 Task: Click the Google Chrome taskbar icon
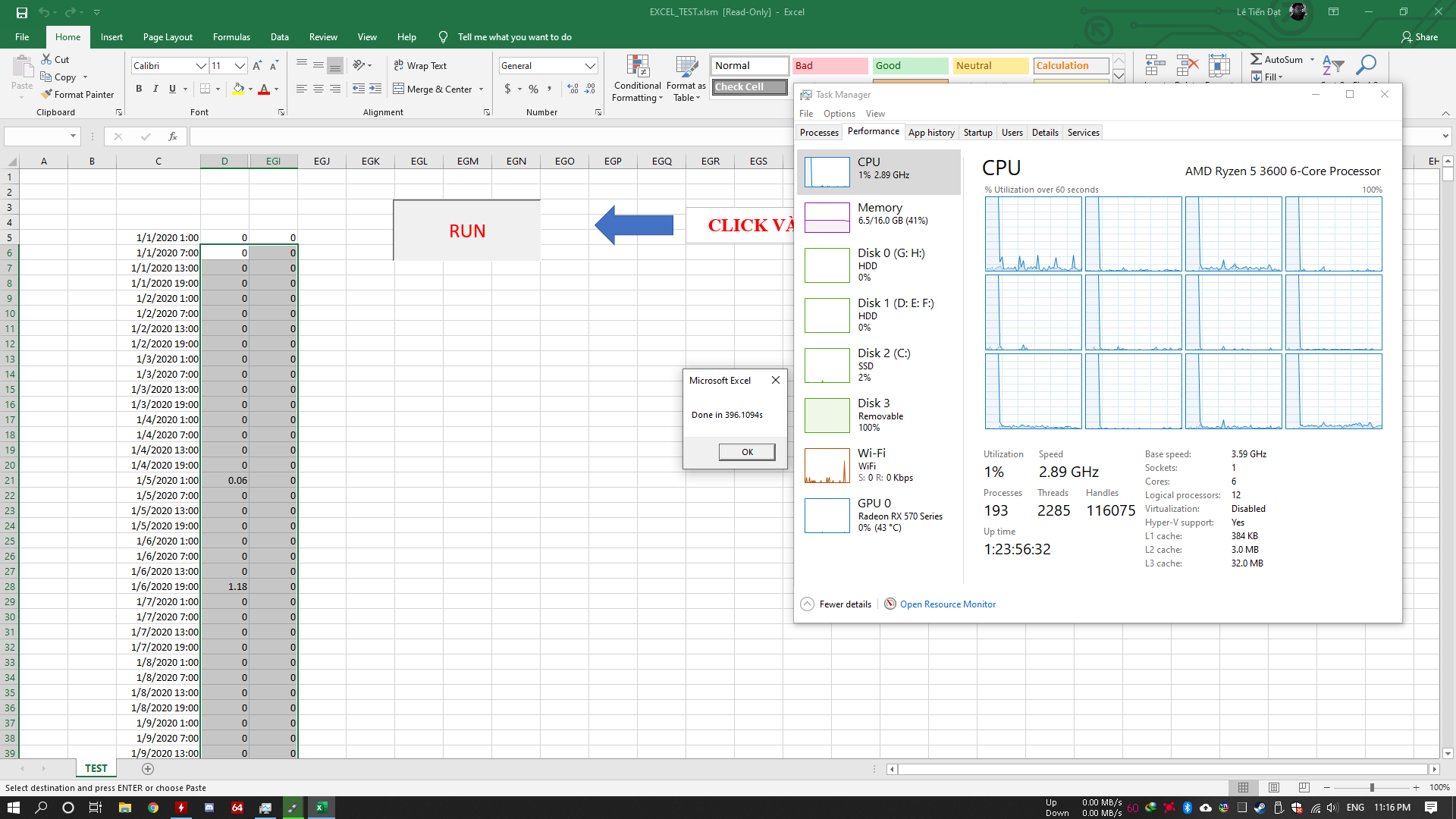pyautogui.click(x=153, y=808)
